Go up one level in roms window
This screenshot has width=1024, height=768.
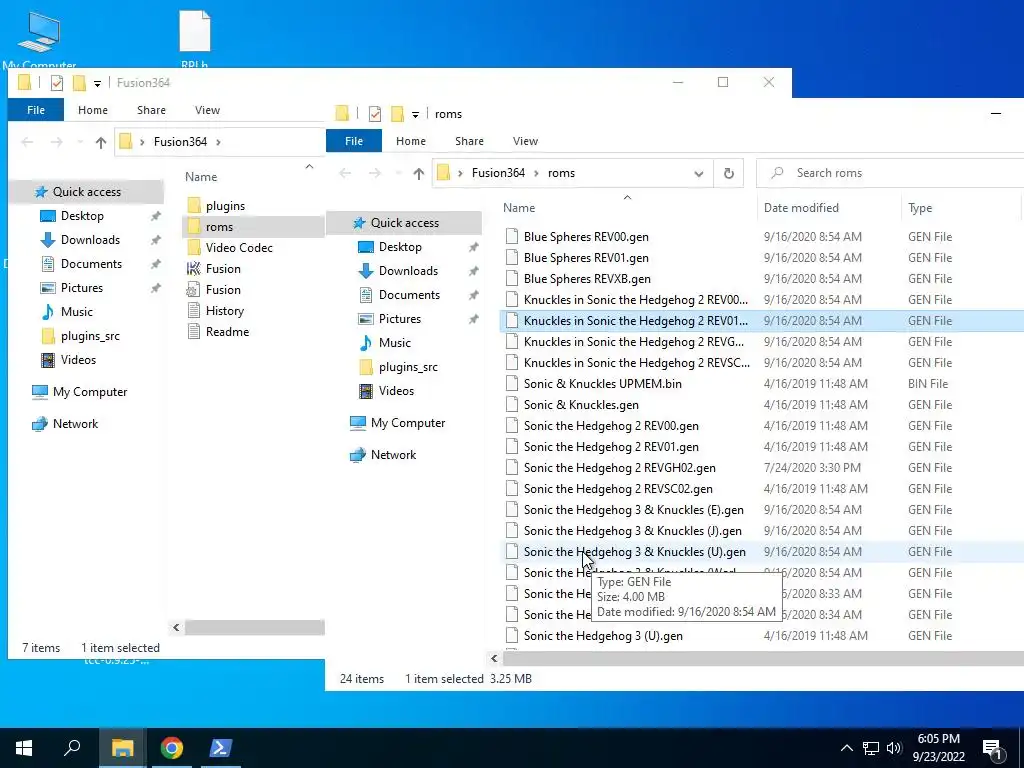pos(419,173)
